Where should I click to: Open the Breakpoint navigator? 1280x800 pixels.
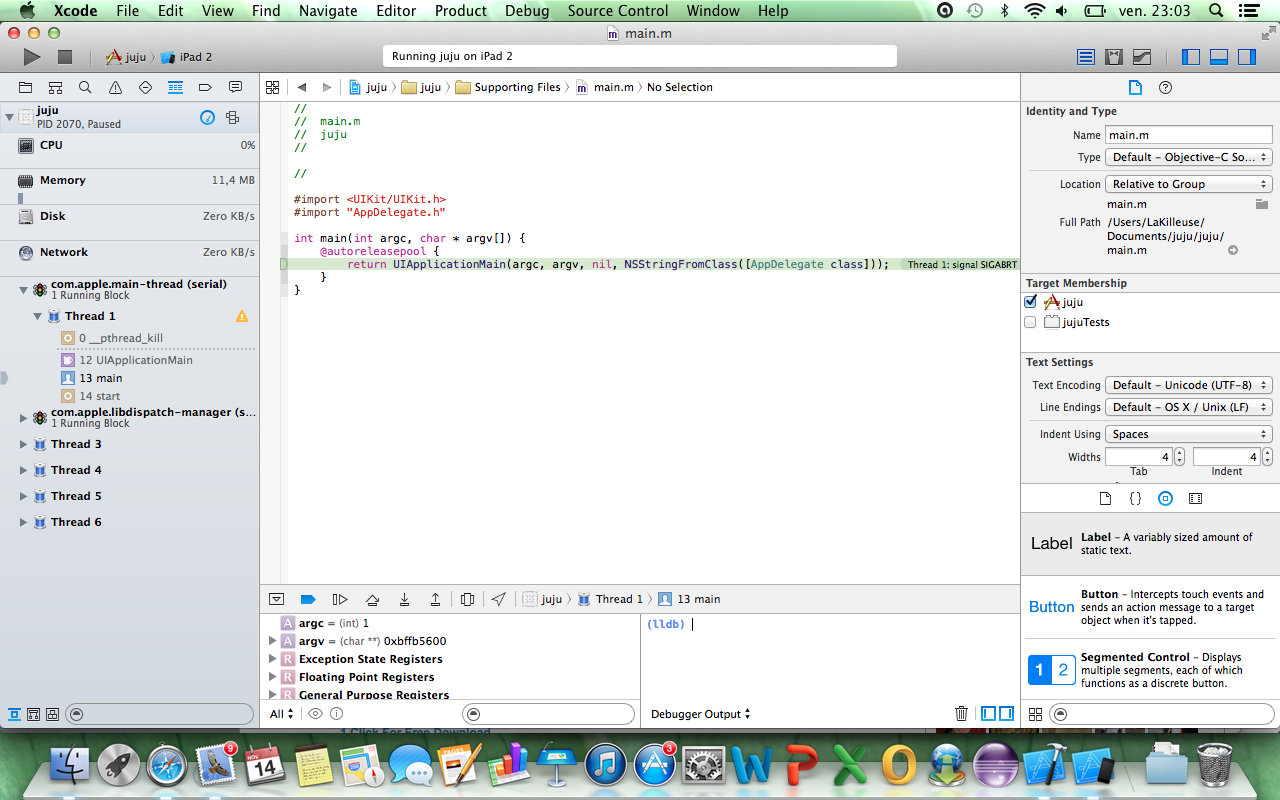click(205, 87)
